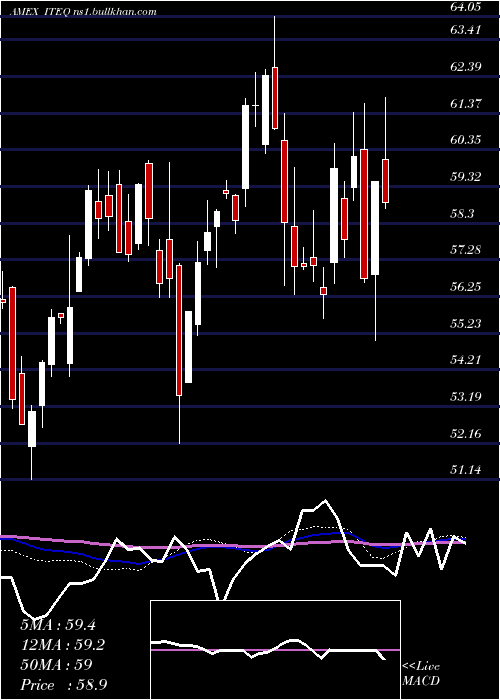Screen dimensions: 500x700
Task: Select the 'Price : 58.9' readout
Action: pos(63,685)
